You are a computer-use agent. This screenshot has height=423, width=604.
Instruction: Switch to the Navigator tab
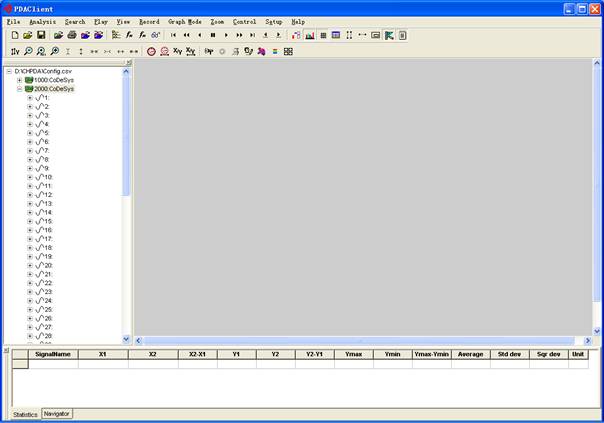pos(56,414)
